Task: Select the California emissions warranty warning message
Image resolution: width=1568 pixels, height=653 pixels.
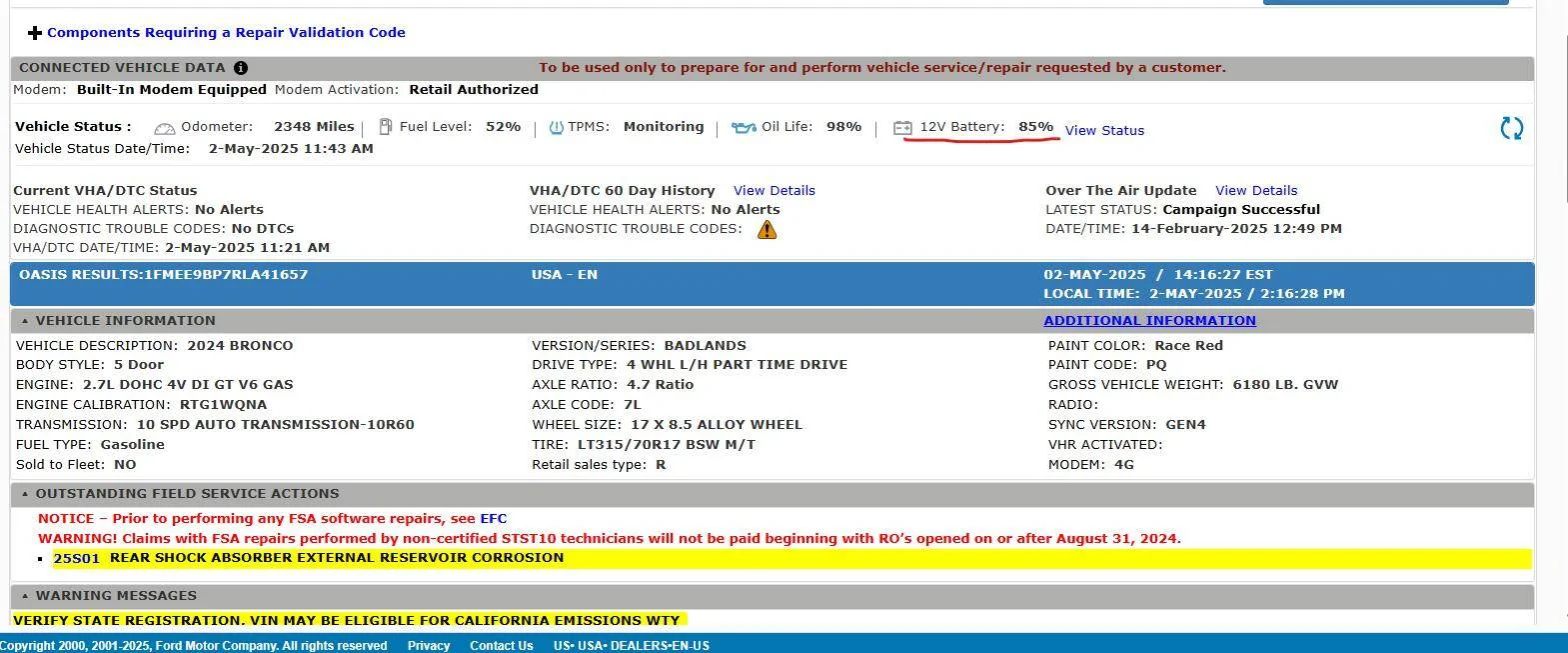Action: [347, 620]
